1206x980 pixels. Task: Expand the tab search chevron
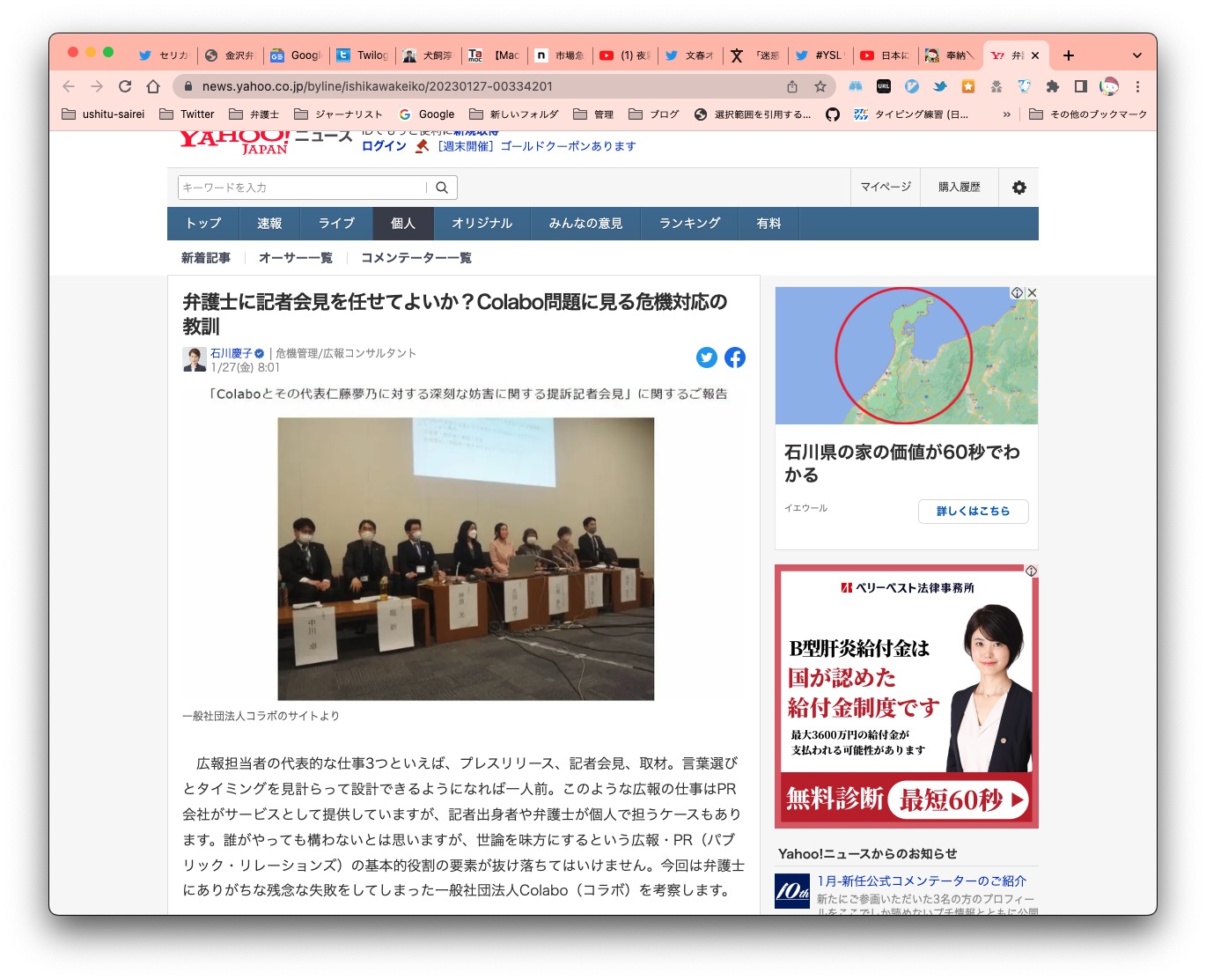pos(1137,55)
